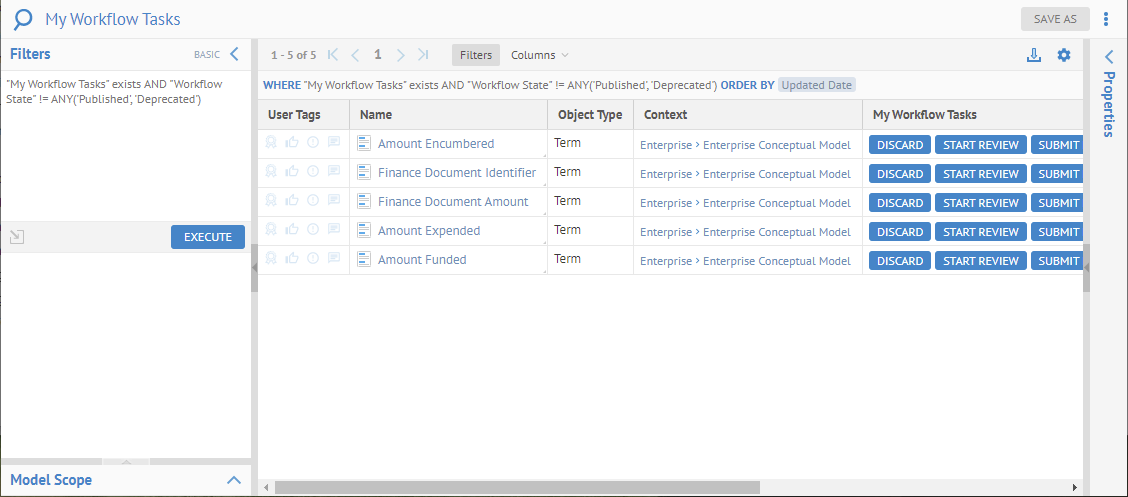1128x497 pixels.
Task: Open the Columns dropdown
Action: click(x=539, y=55)
